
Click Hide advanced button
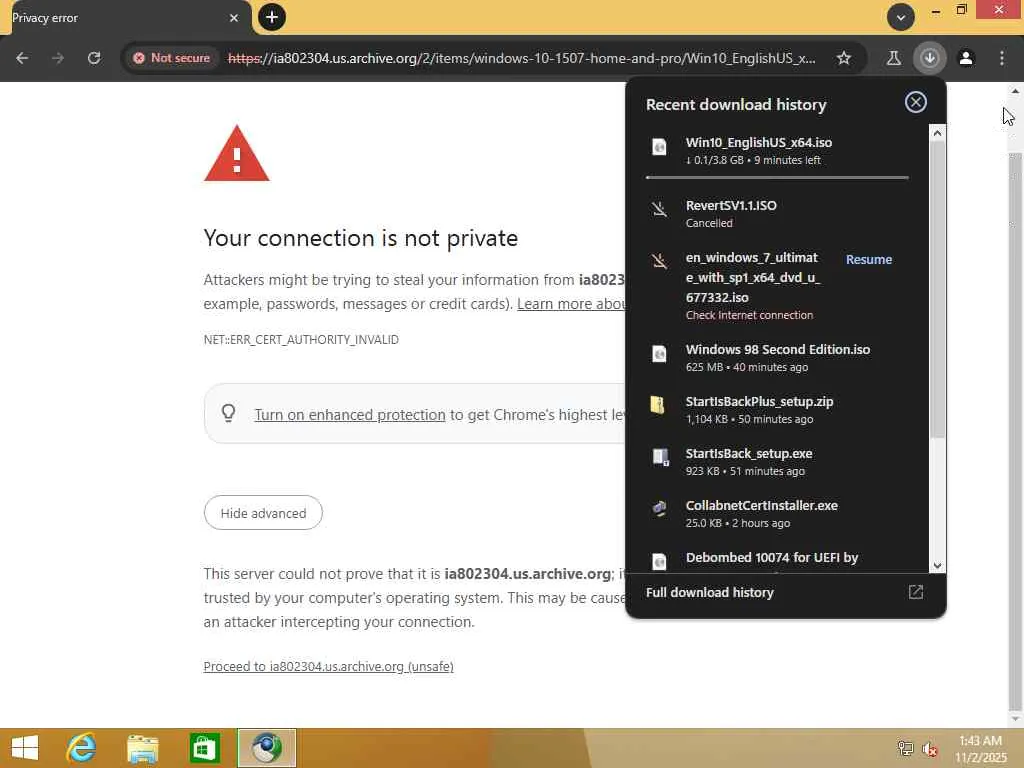point(263,513)
